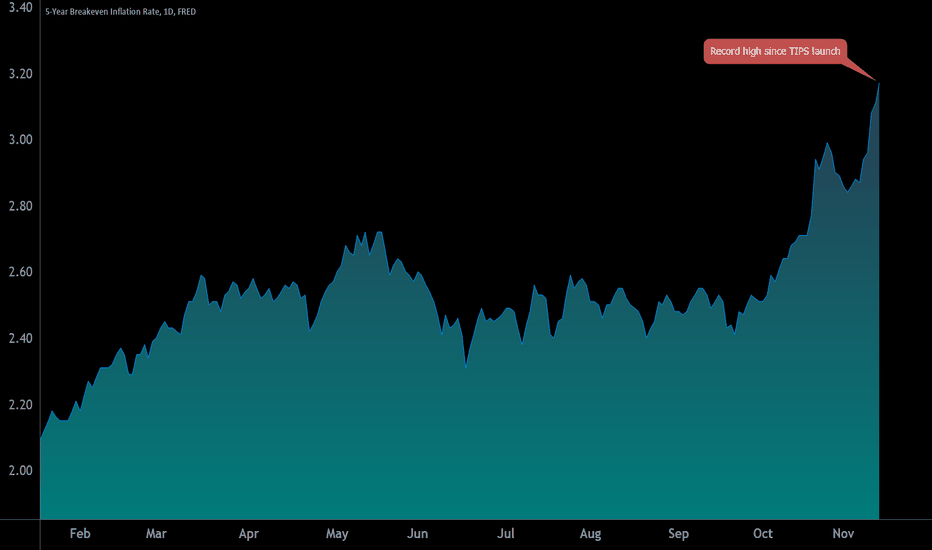Click the 2.20 price axis label
Viewport: 932px width, 550px height.
point(21,405)
